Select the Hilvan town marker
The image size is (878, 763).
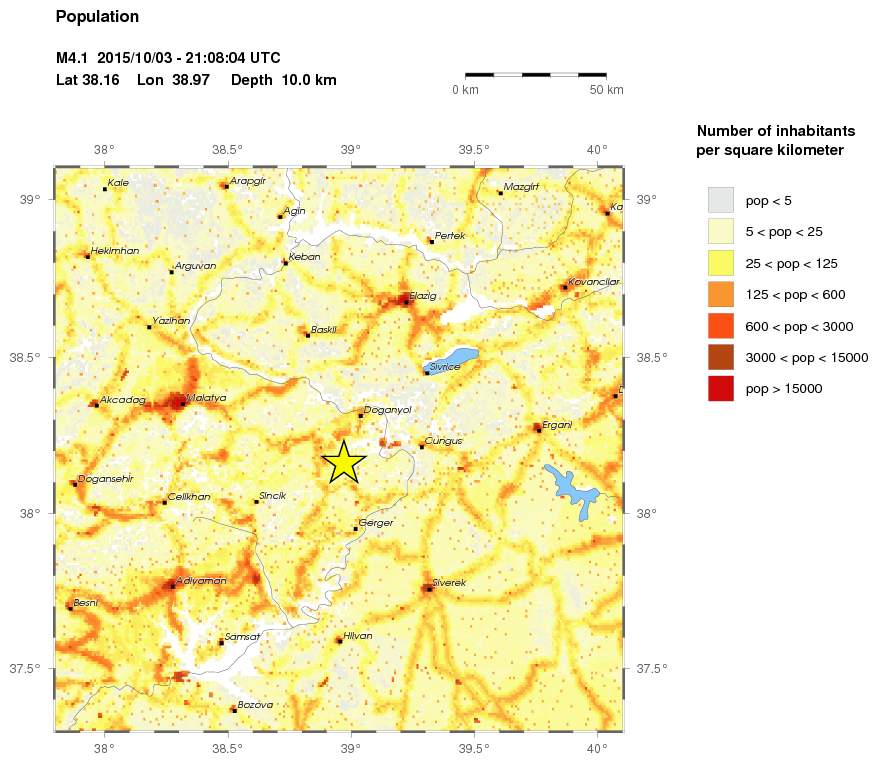(339, 642)
